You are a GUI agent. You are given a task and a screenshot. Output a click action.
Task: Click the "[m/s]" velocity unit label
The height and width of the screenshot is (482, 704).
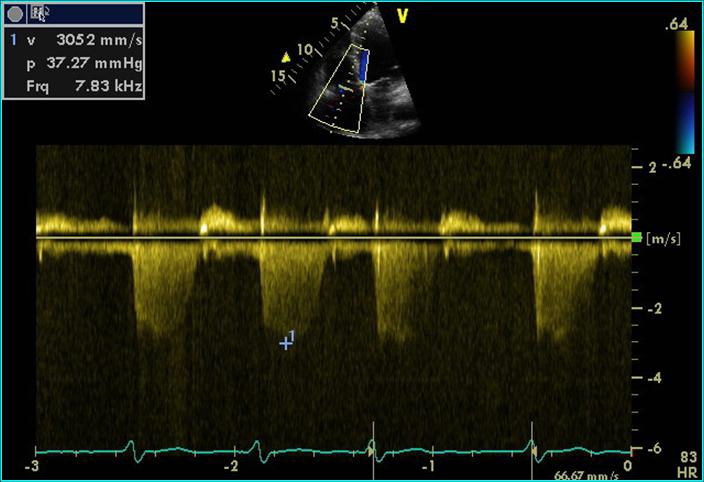click(663, 239)
